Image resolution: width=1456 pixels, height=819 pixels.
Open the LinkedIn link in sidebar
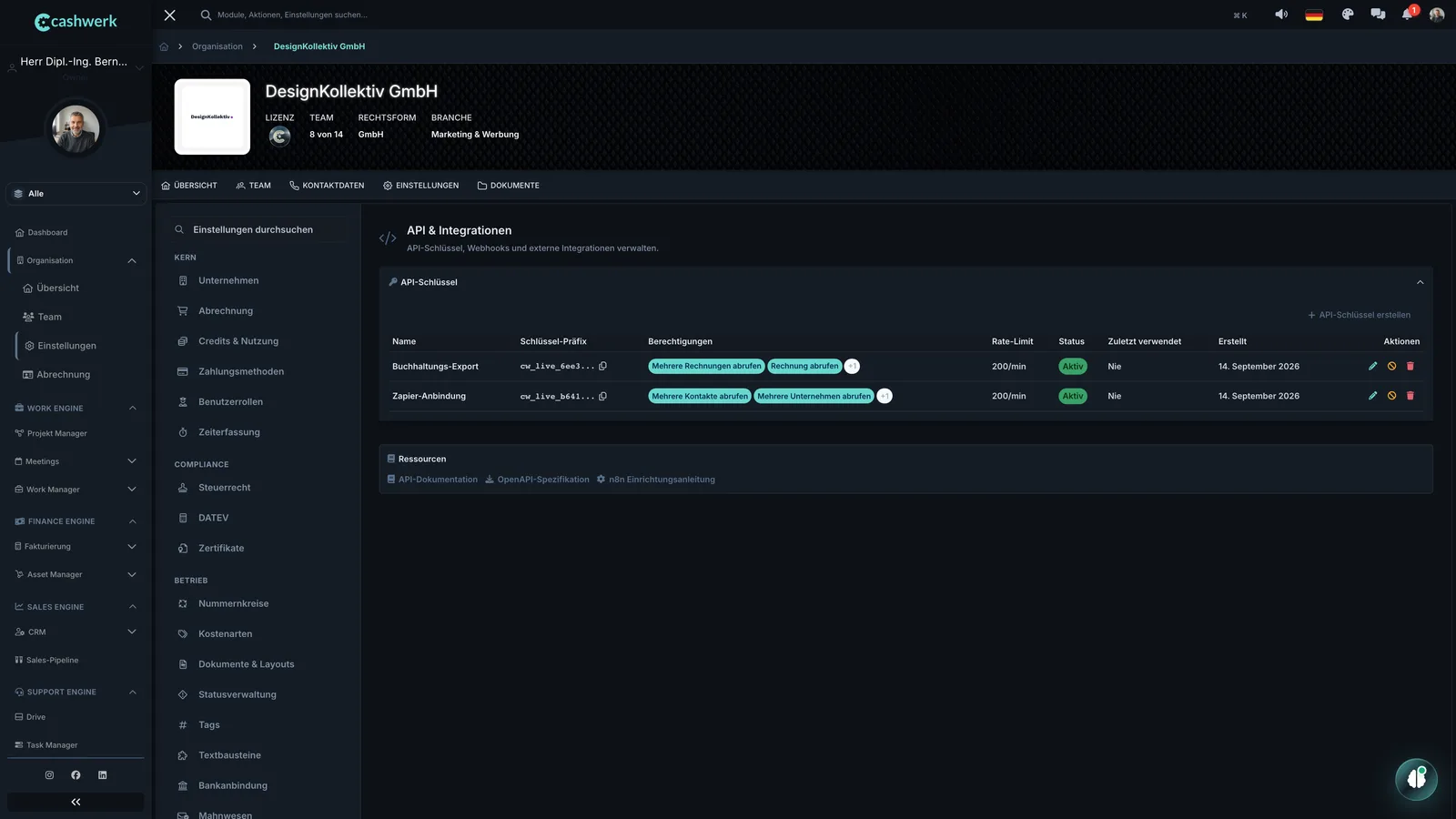pos(102,775)
